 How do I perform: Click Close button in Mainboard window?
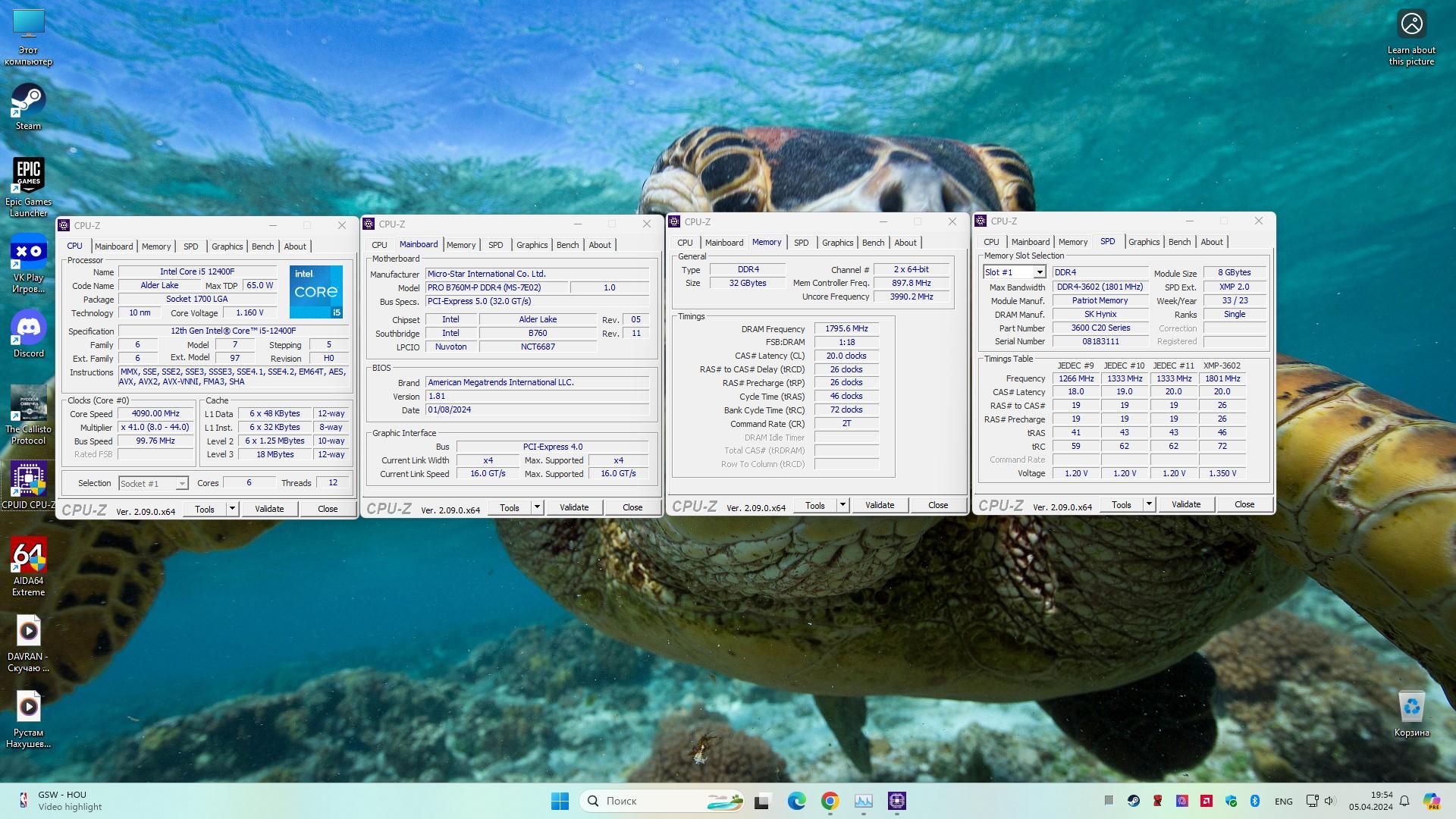632,507
